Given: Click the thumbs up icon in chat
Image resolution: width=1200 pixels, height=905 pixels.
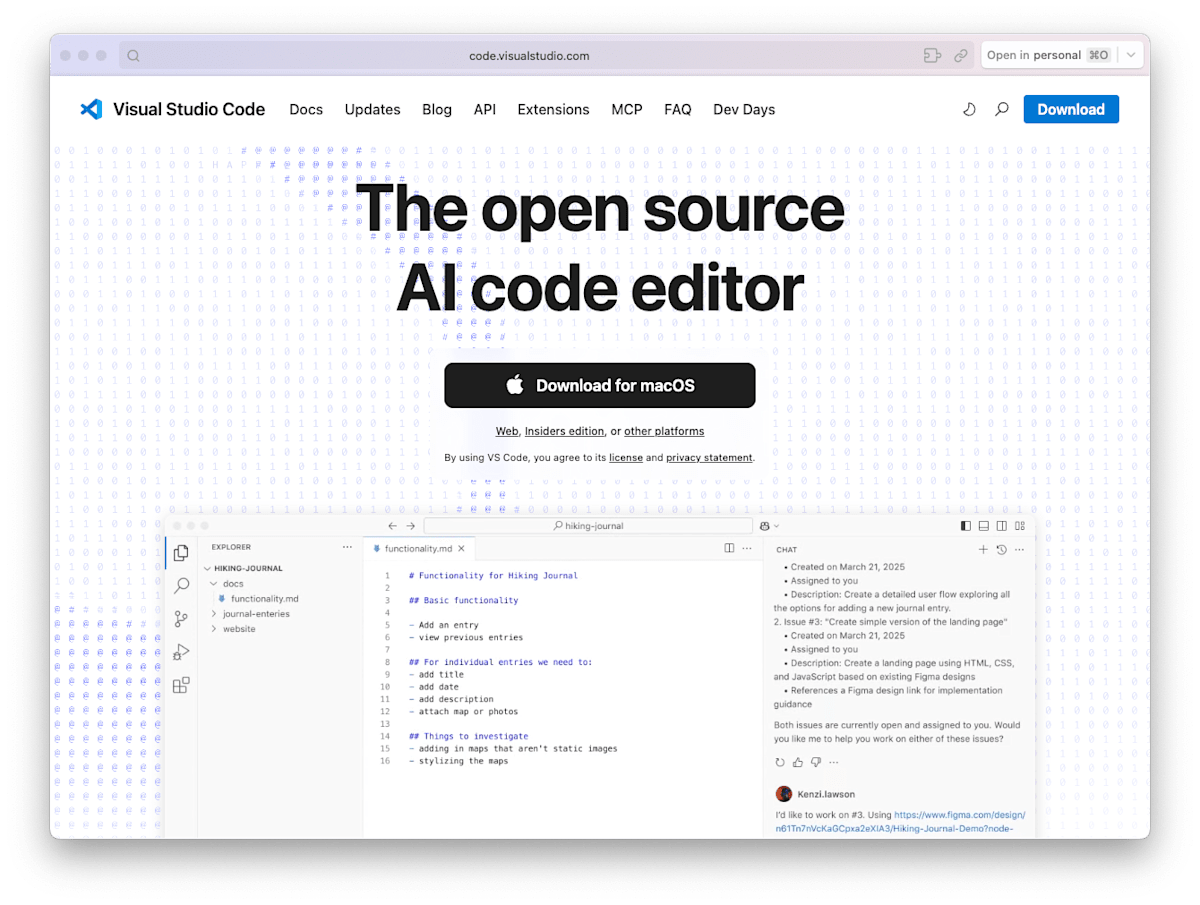Looking at the screenshot, I should tap(798, 762).
